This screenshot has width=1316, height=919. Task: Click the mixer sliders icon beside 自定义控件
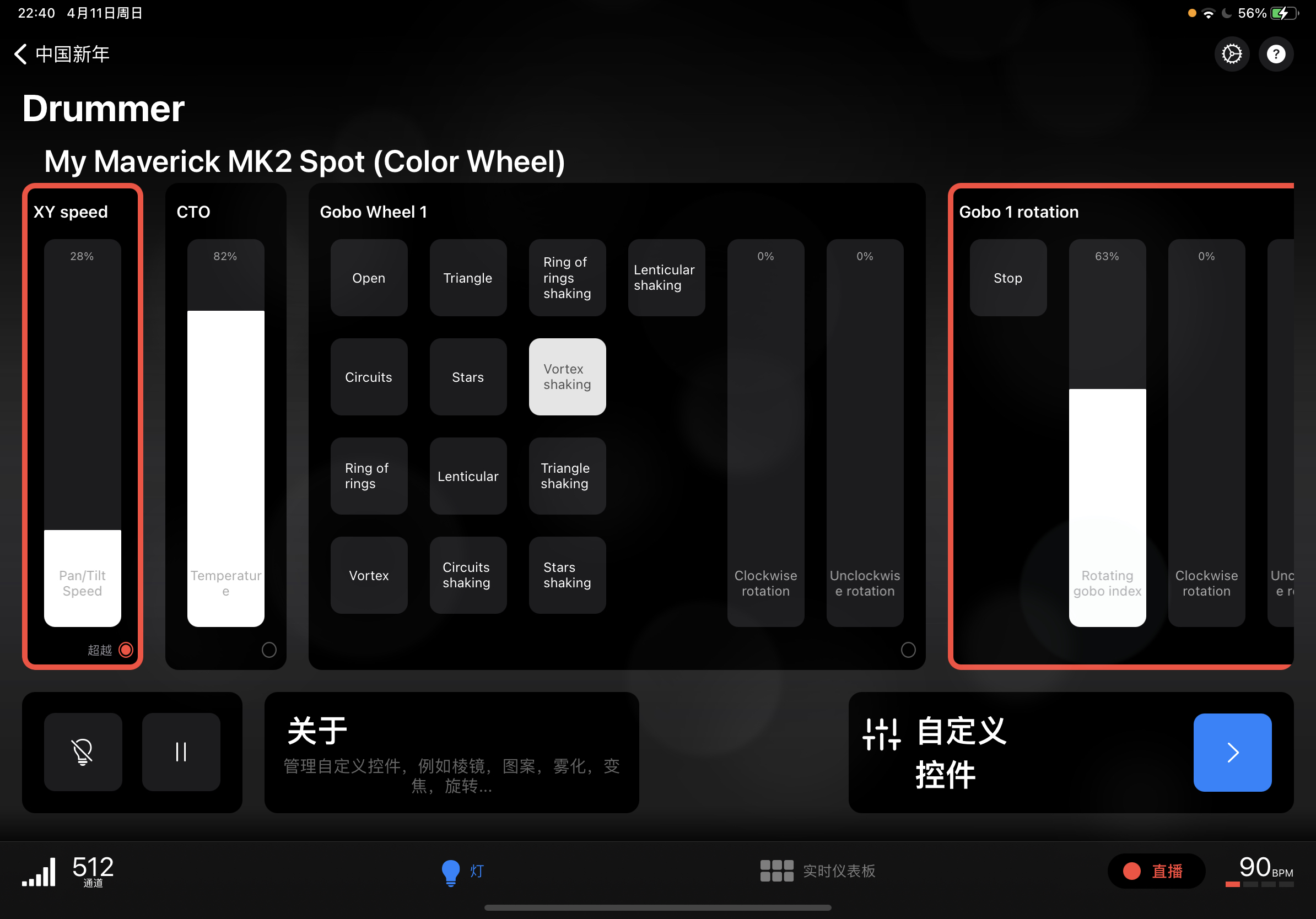pyautogui.click(x=882, y=734)
